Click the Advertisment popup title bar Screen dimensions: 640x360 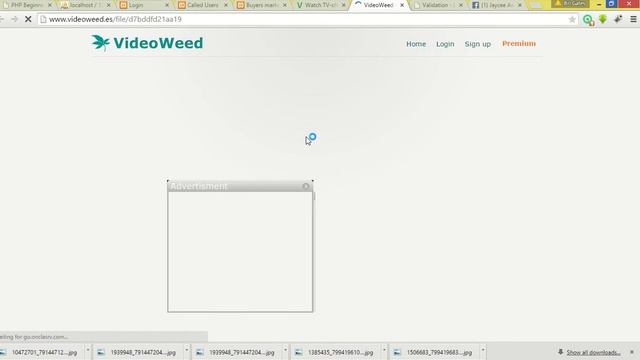click(240, 186)
